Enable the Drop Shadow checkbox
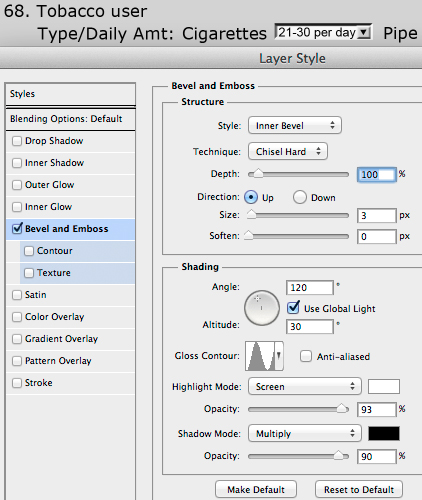This screenshot has width=422, height=500. 17,141
